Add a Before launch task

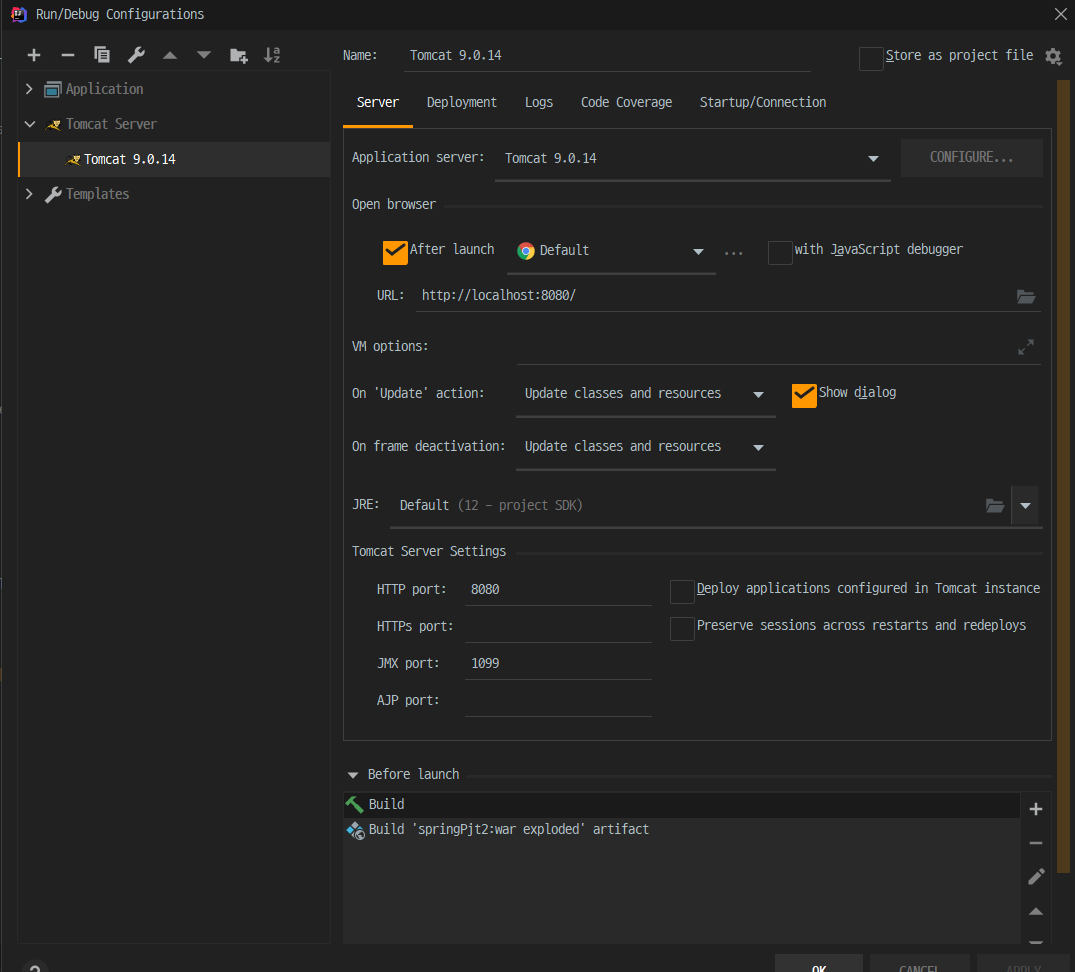click(1036, 810)
